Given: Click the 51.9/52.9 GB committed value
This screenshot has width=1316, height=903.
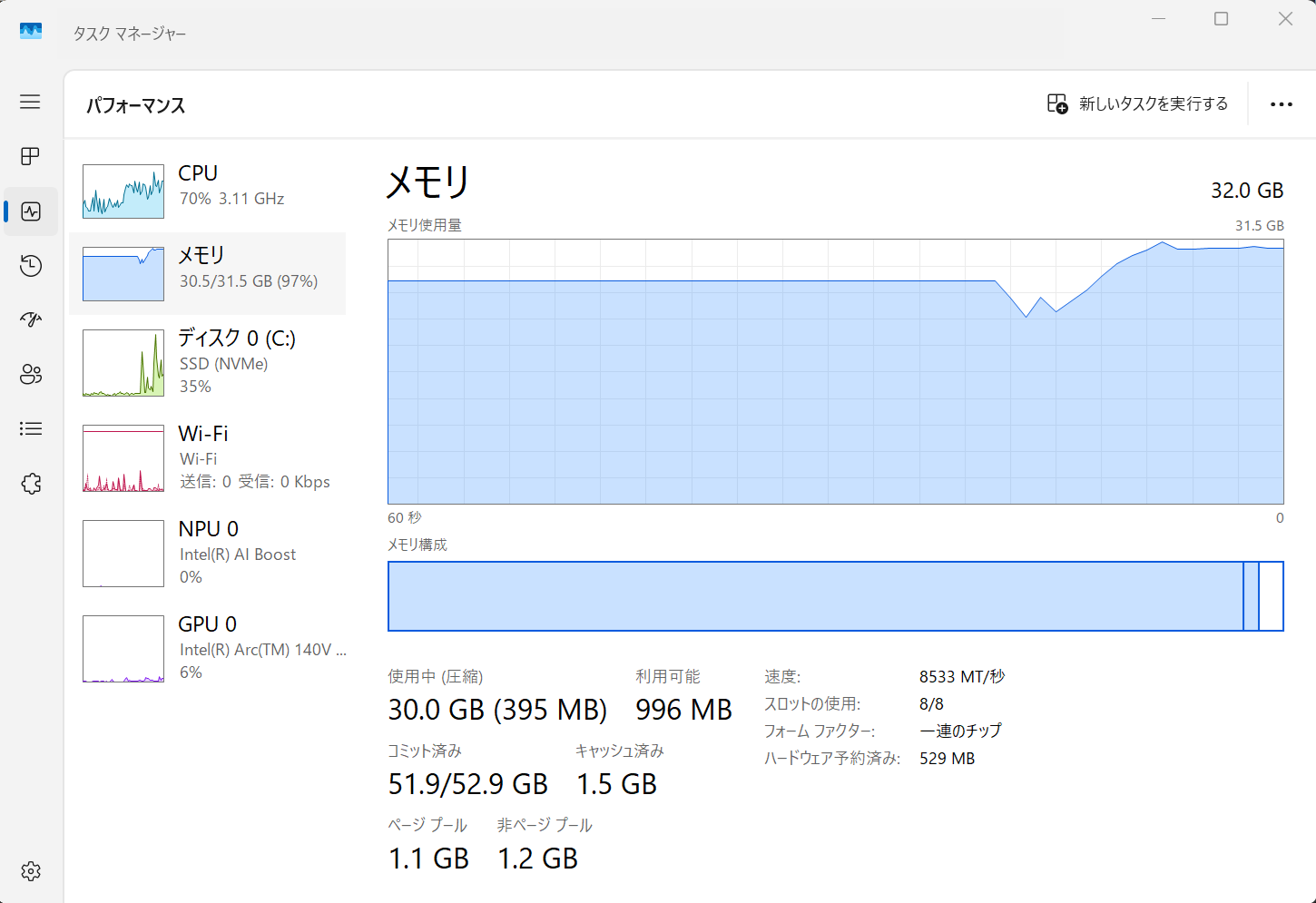Looking at the screenshot, I should [468, 784].
